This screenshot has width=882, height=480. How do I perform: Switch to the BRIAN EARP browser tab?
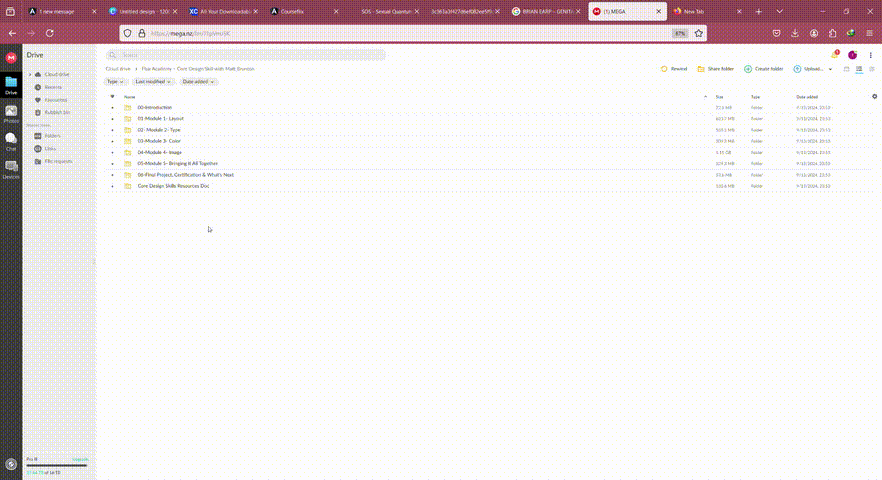click(546, 11)
